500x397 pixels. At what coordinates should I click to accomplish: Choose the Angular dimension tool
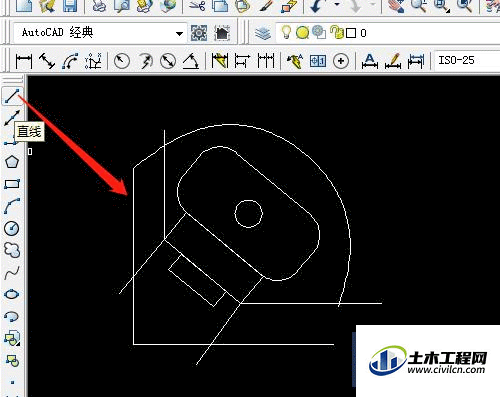coord(191,61)
